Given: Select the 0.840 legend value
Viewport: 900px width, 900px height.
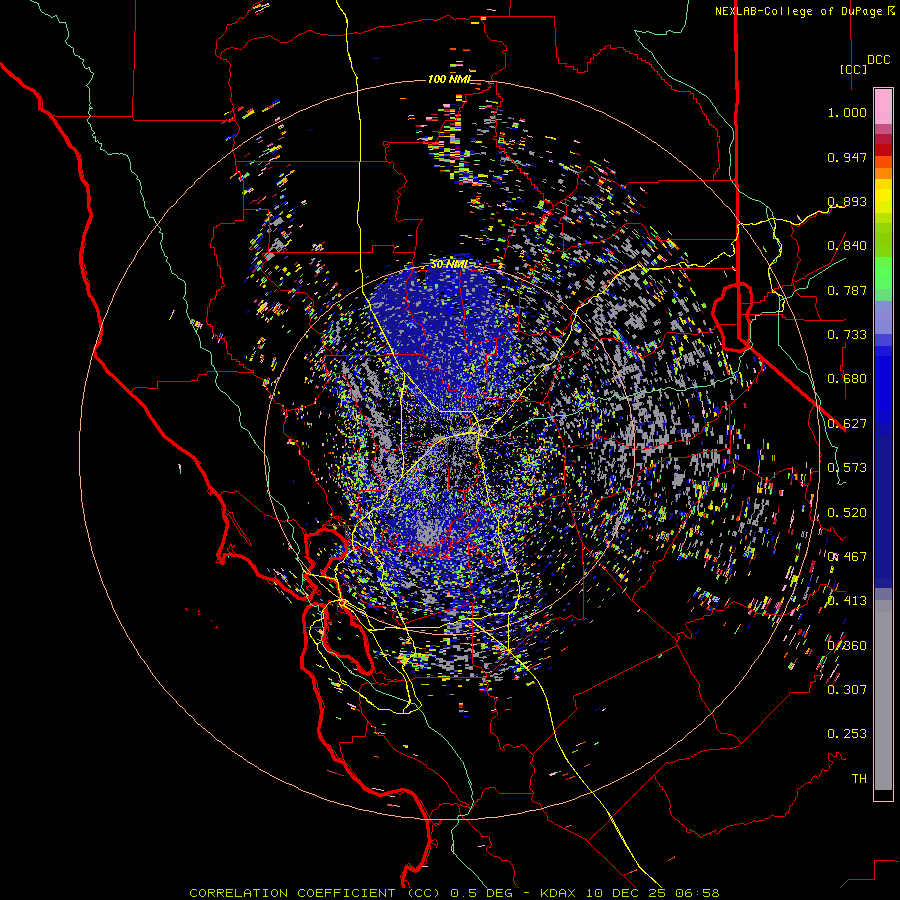Looking at the screenshot, I should coord(847,246).
